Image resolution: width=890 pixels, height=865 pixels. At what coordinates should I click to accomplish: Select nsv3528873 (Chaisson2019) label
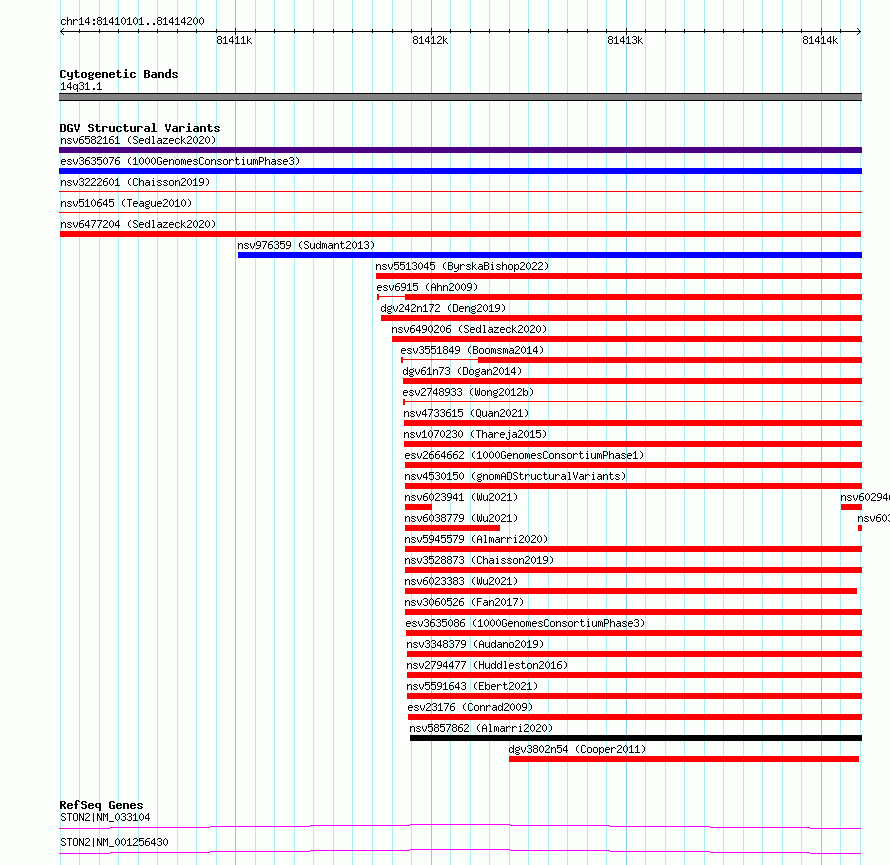pyautogui.click(x=479, y=560)
